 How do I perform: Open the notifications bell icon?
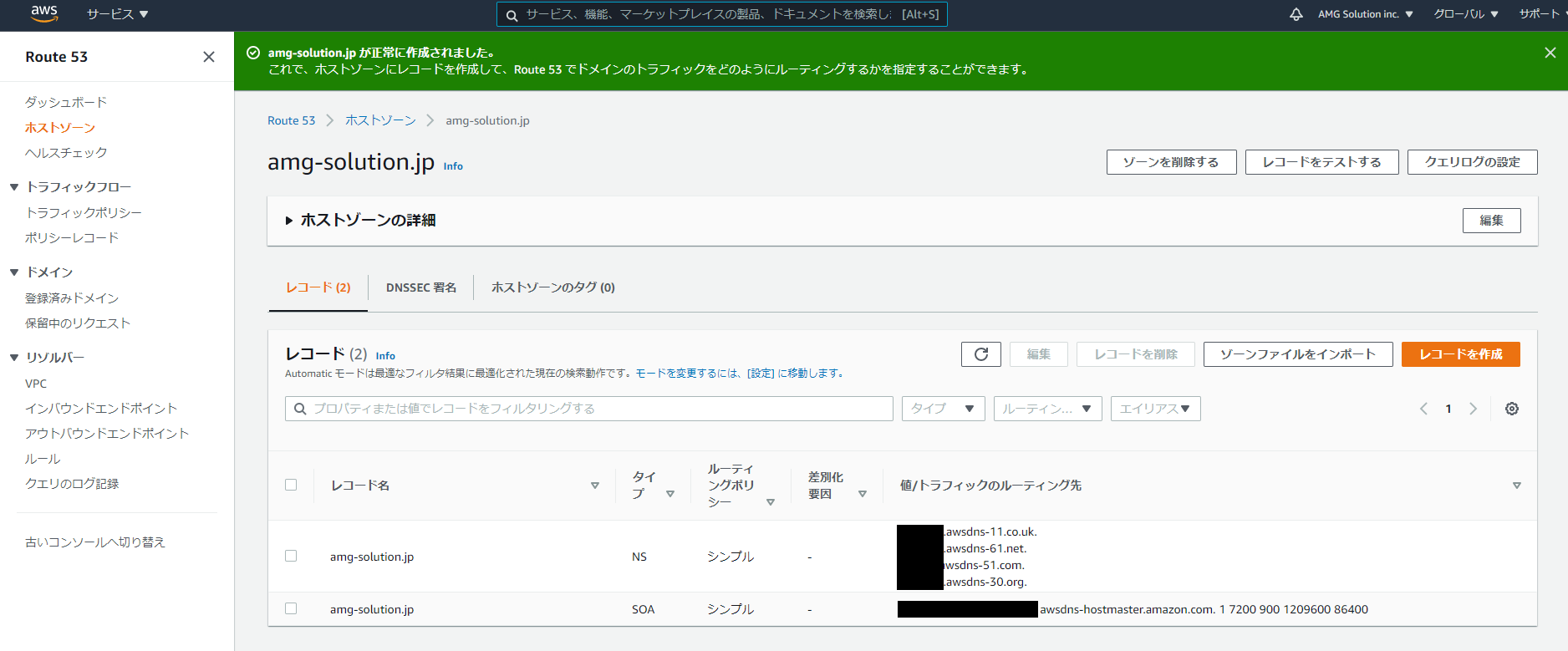[1296, 14]
